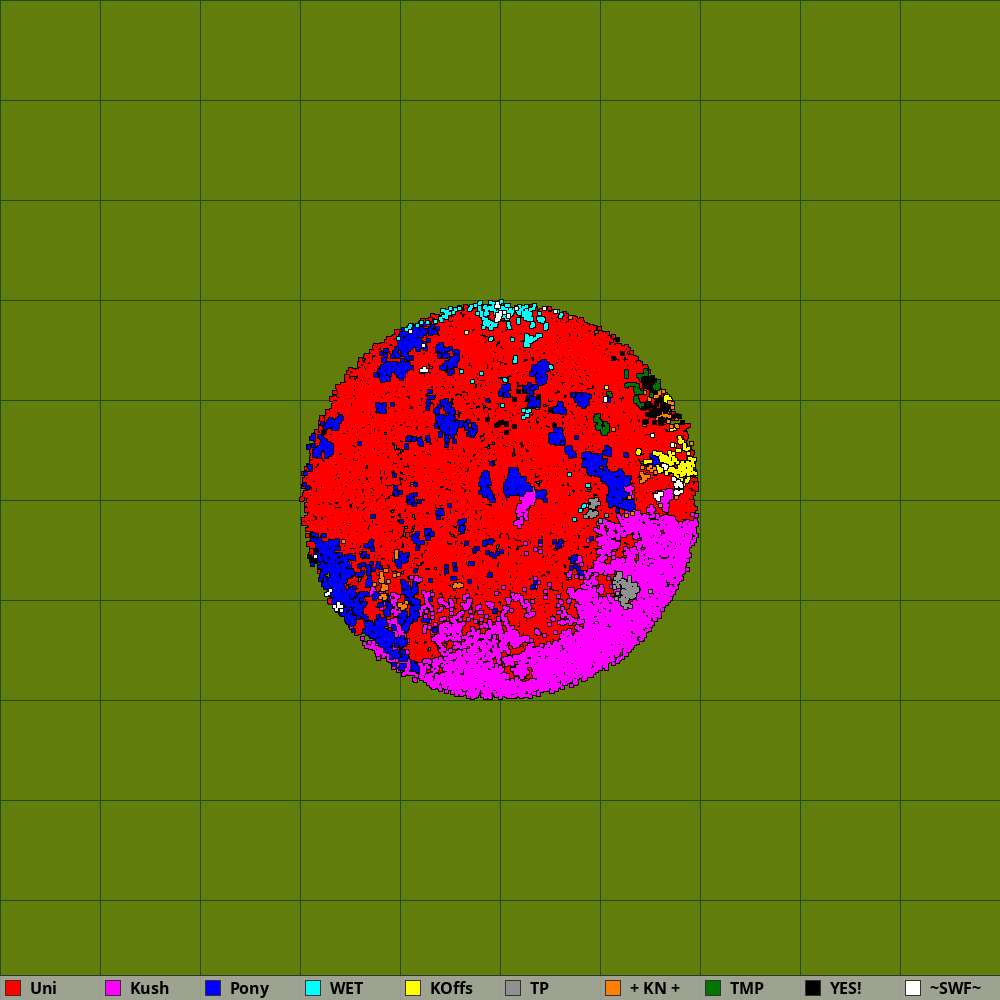Select the blue Pony color swatch
The image size is (1000, 1000).
[x=213, y=988]
